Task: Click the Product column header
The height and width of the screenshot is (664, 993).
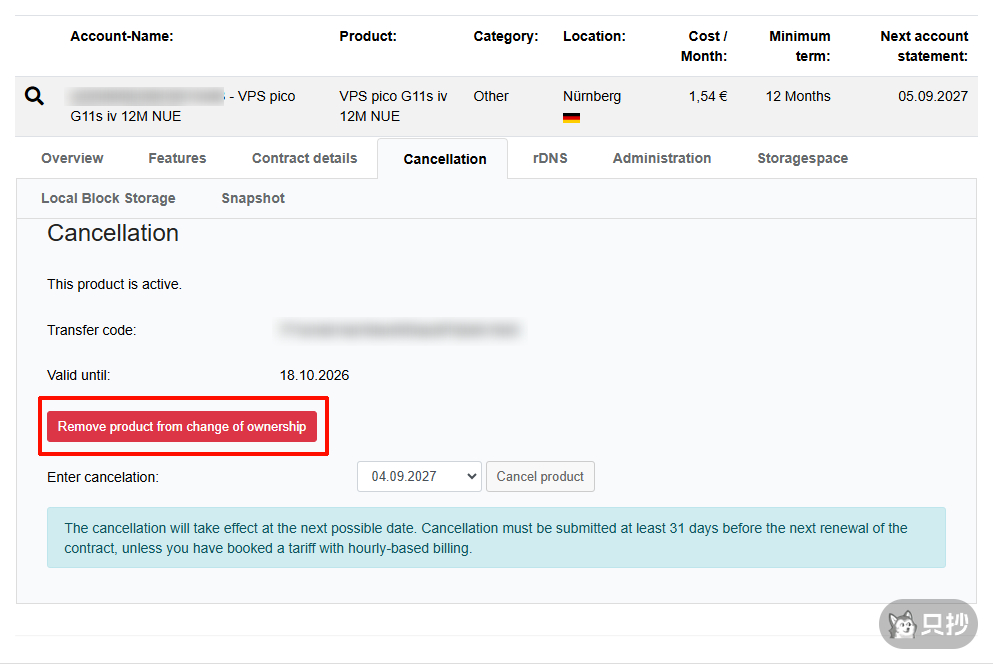Action: click(x=368, y=36)
